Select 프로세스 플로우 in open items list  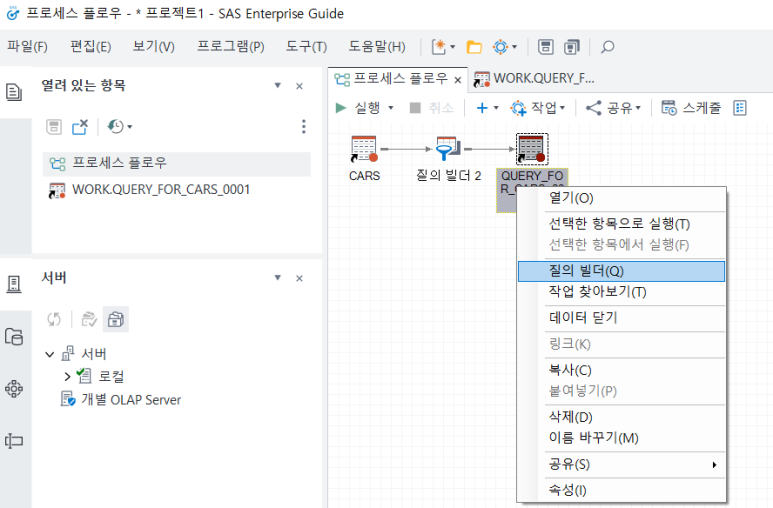tap(176, 164)
